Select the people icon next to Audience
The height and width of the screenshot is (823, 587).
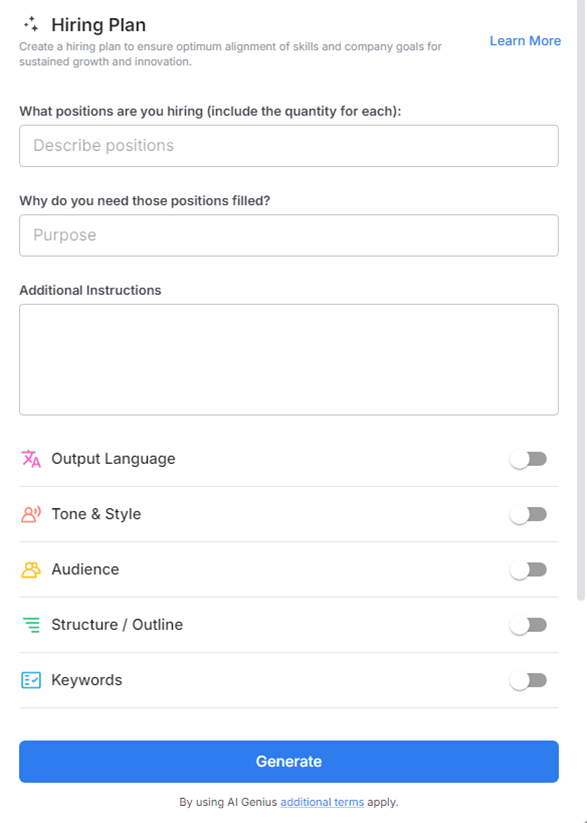(30, 568)
